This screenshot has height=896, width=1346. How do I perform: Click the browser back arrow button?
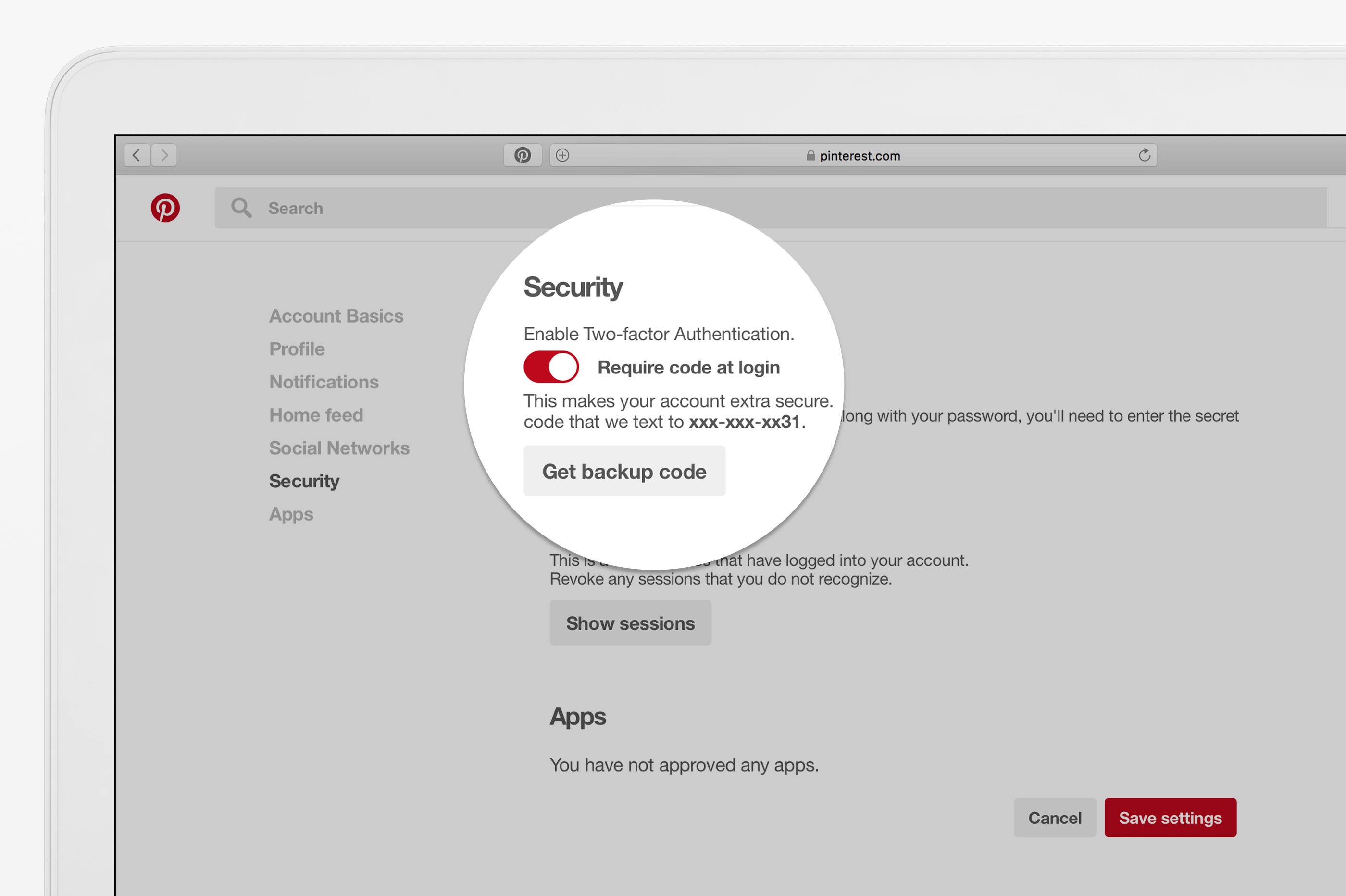click(137, 155)
